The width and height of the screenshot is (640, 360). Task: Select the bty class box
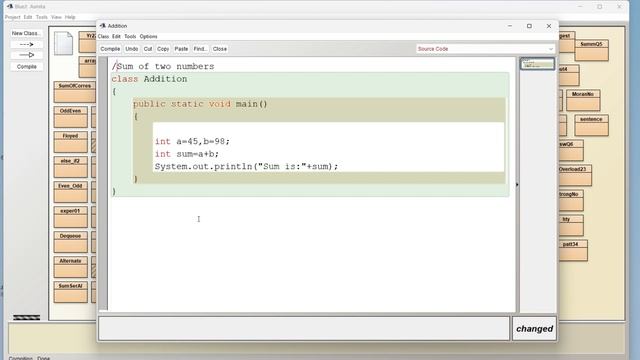coord(571,225)
